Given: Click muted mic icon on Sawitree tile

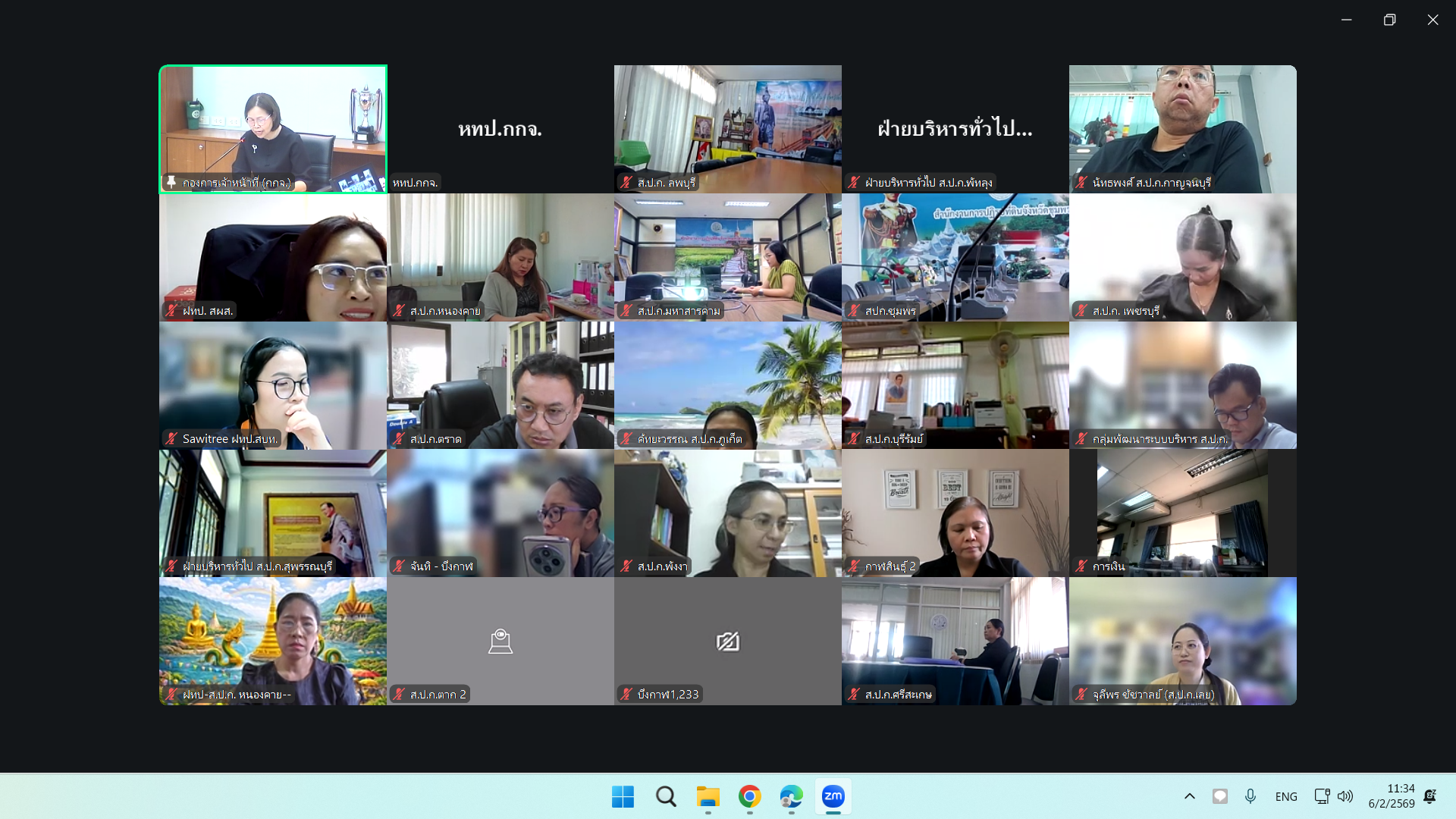Looking at the screenshot, I should [x=171, y=438].
